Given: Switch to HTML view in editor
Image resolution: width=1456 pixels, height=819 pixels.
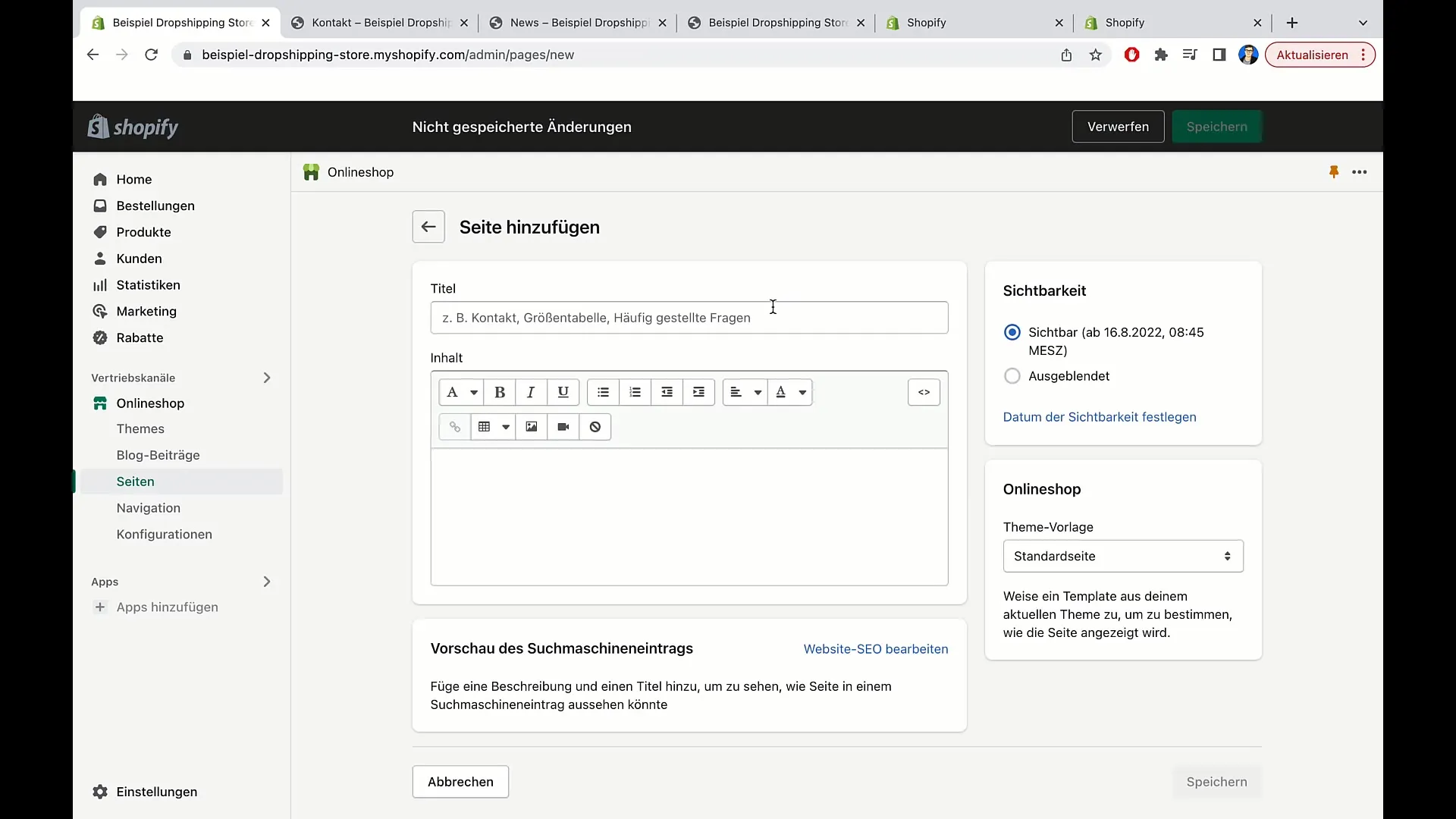Looking at the screenshot, I should pyautogui.click(x=924, y=392).
